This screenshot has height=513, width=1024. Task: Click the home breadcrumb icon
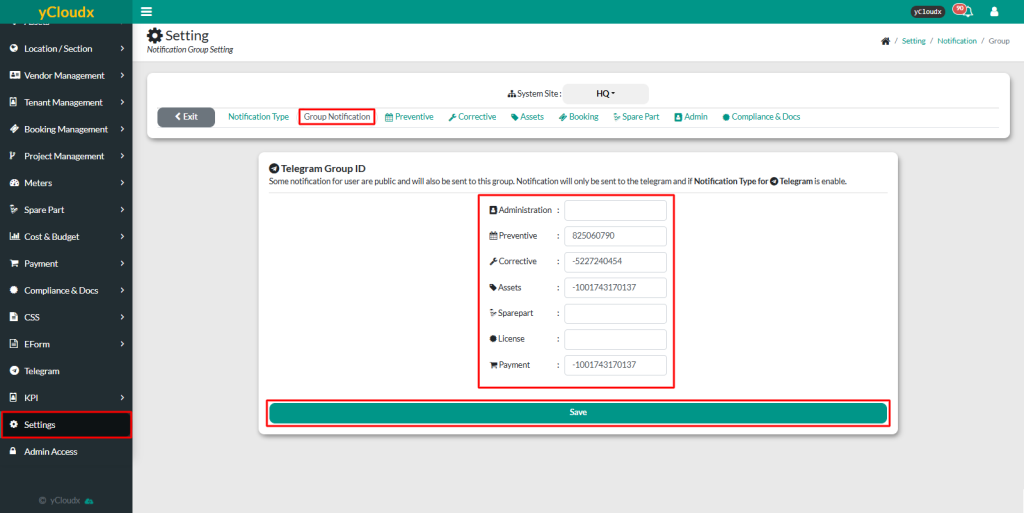pyautogui.click(x=885, y=41)
